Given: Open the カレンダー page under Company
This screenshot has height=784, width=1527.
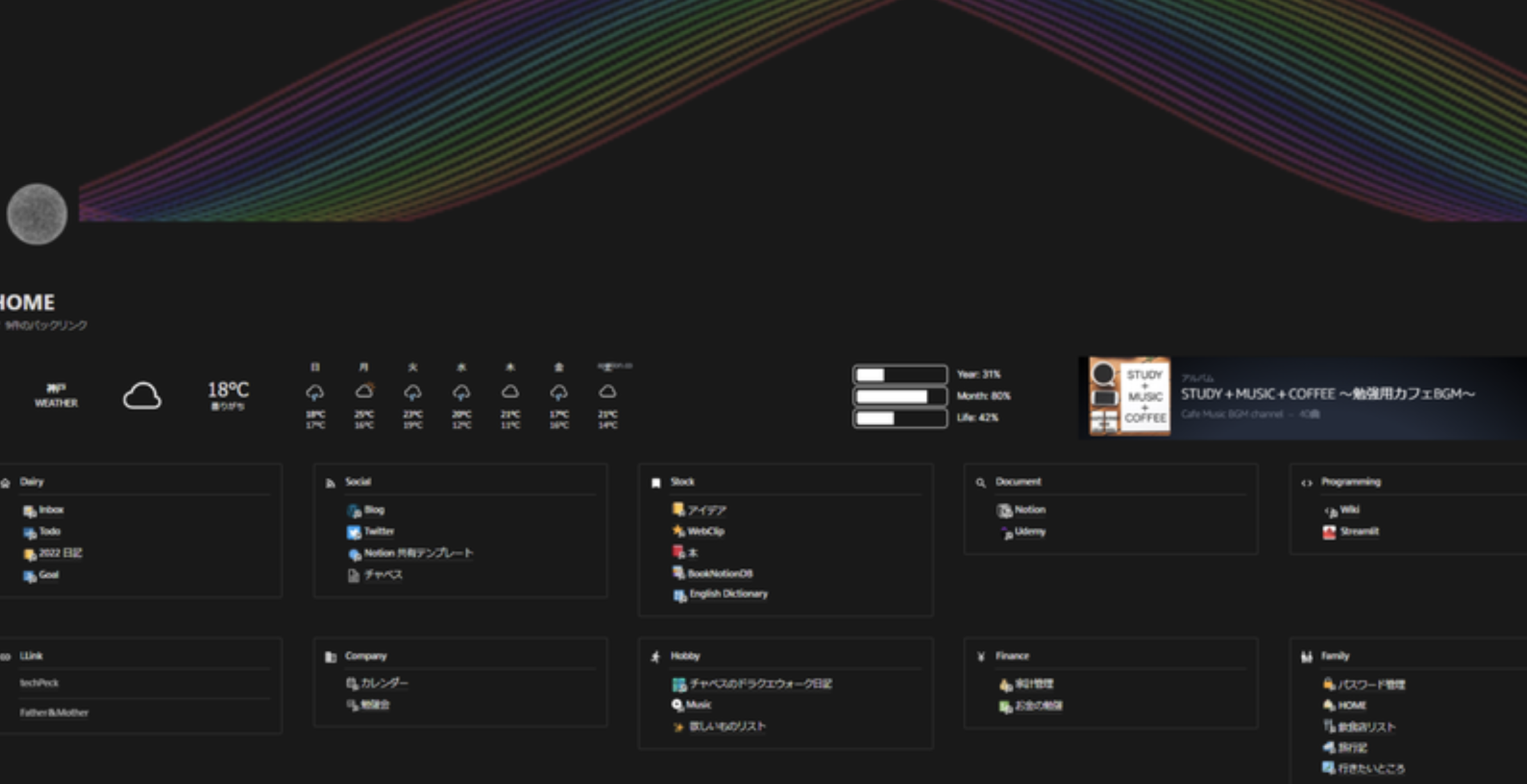Looking at the screenshot, I should tap(384, 683).
